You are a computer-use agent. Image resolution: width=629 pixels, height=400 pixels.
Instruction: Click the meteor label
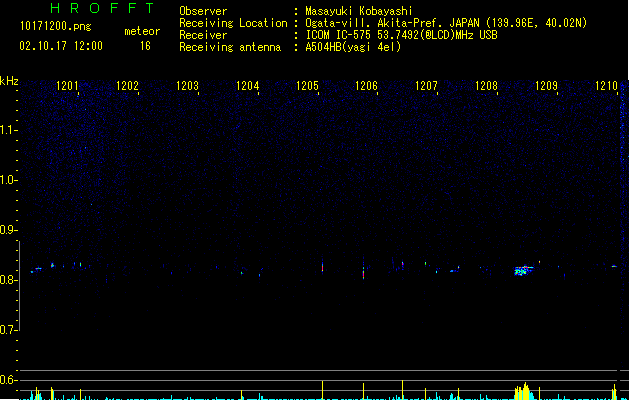tap(142, 31)
